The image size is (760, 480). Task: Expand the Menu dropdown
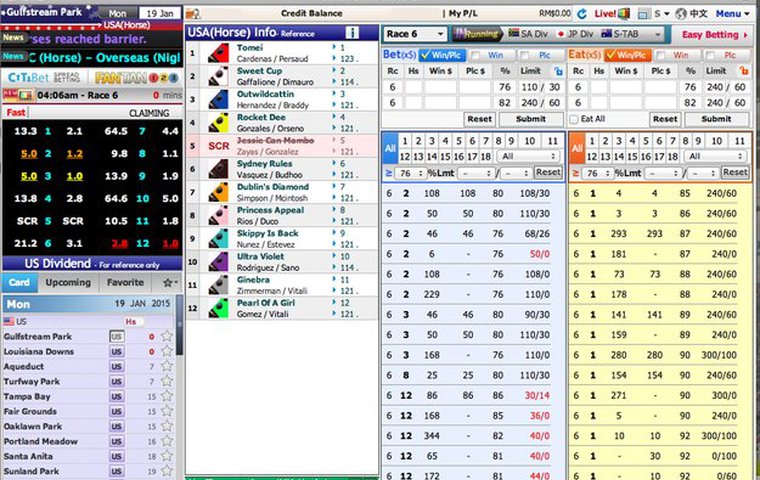[x=733, y=14]
